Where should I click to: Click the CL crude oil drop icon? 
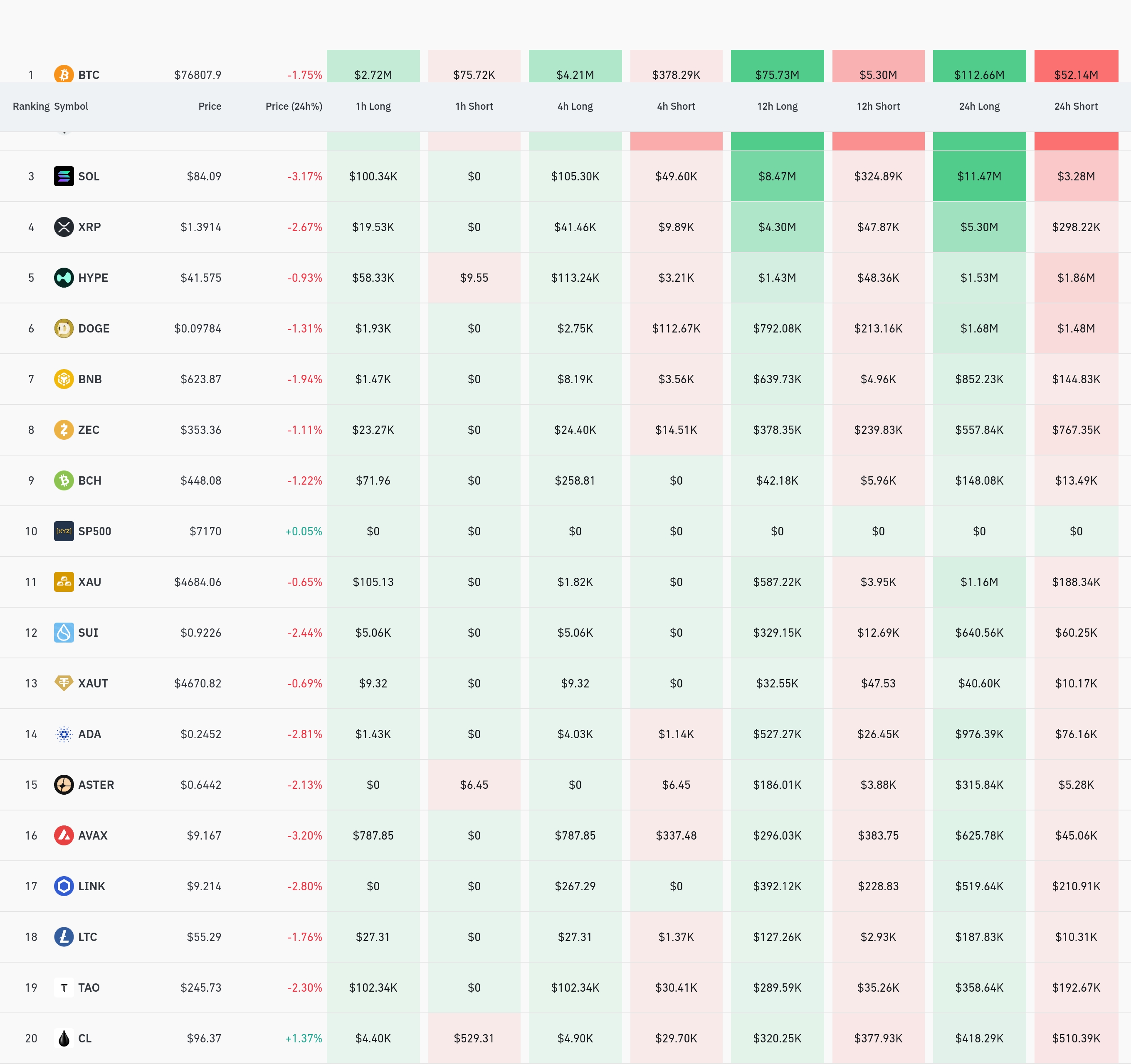(64, 1038)
